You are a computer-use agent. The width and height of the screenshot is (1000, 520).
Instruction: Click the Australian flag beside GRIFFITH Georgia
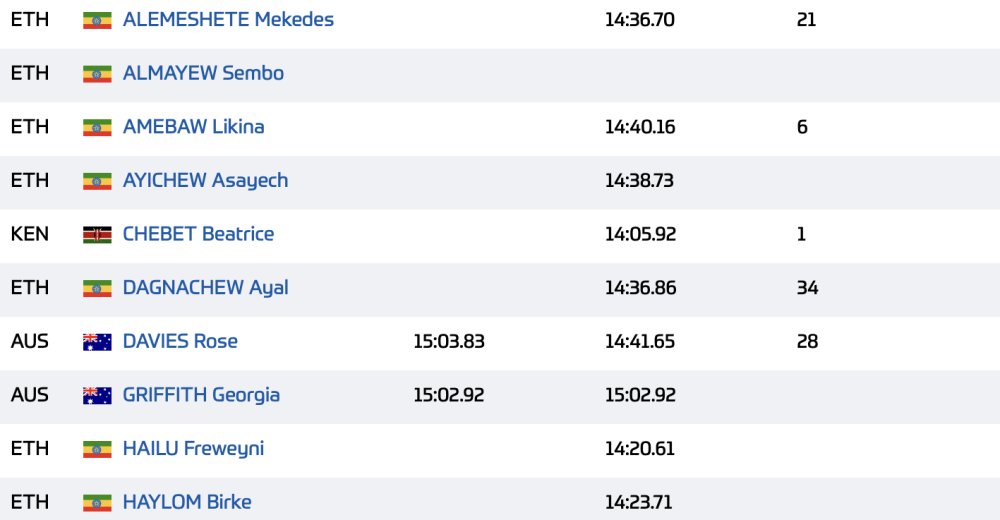[97, 396]
